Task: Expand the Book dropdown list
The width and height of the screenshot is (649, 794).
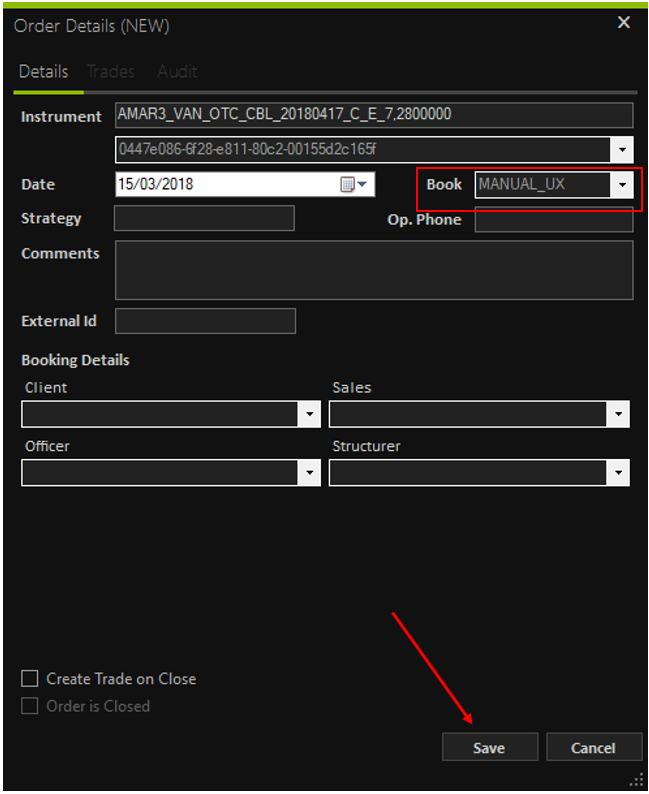Action: pos(623,185)
